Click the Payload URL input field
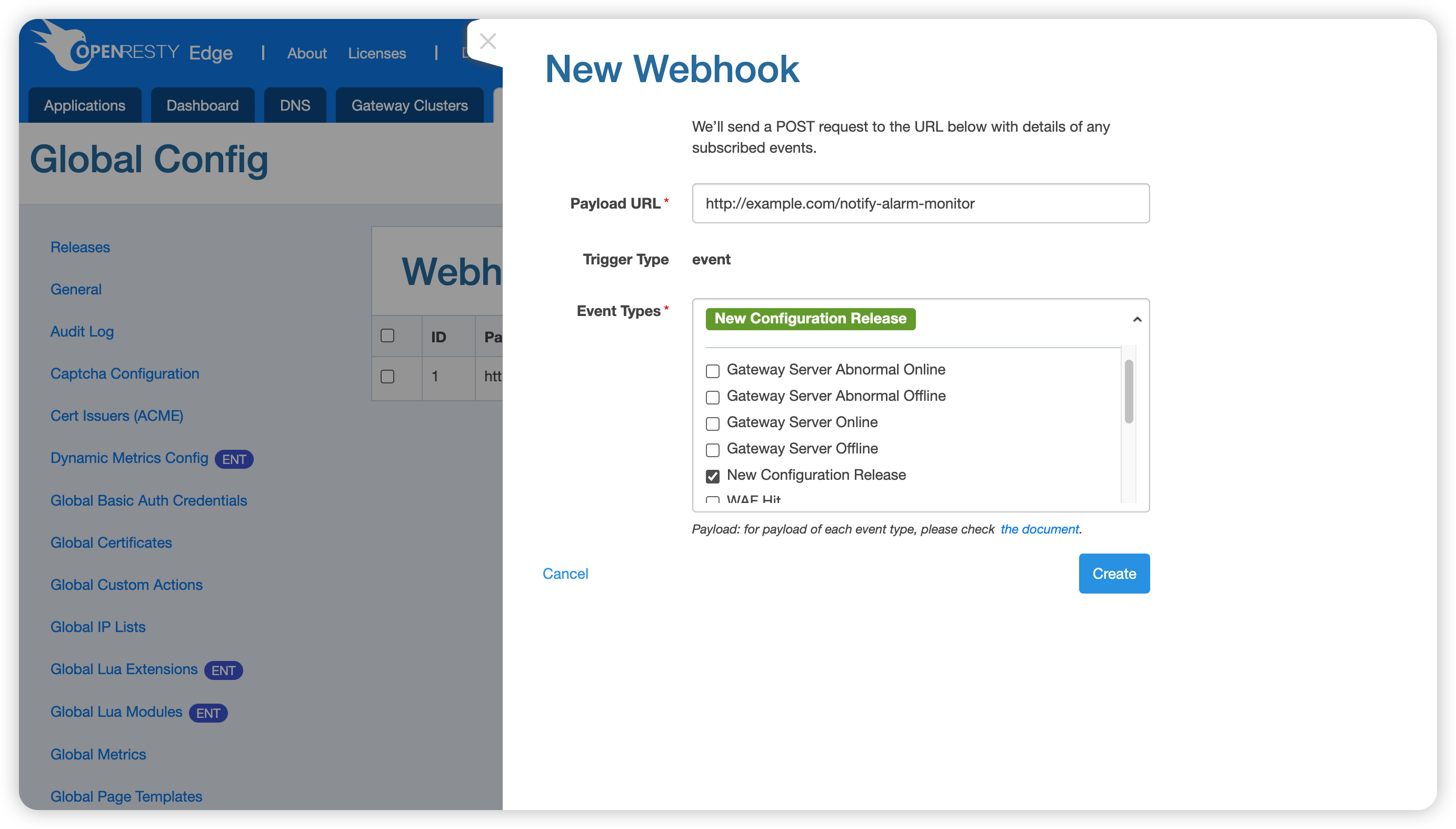Viewport: 1456px width, 829px height. (920, 203)
